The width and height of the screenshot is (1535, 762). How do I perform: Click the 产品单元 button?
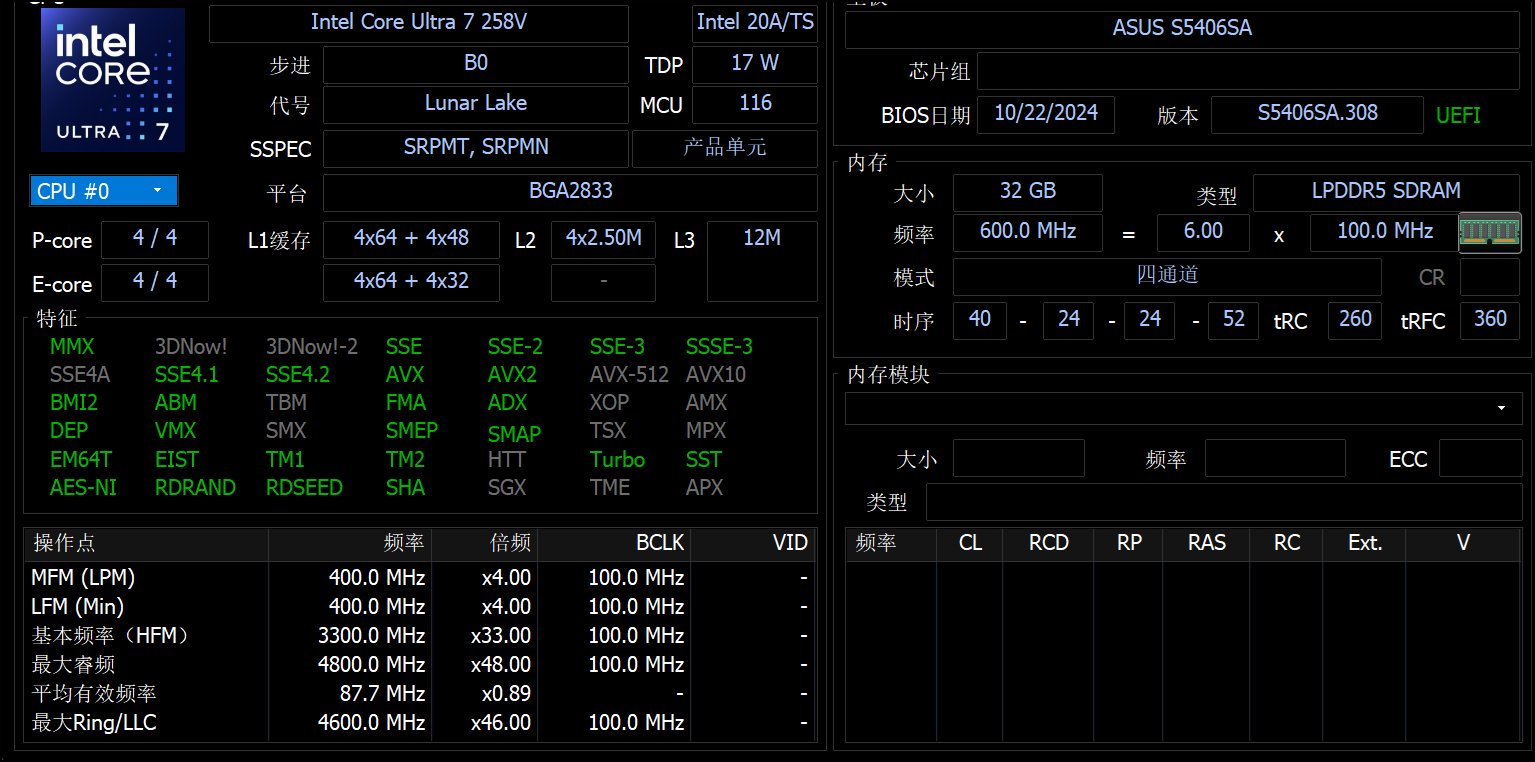pyautogui.click(x=724, y=148)
